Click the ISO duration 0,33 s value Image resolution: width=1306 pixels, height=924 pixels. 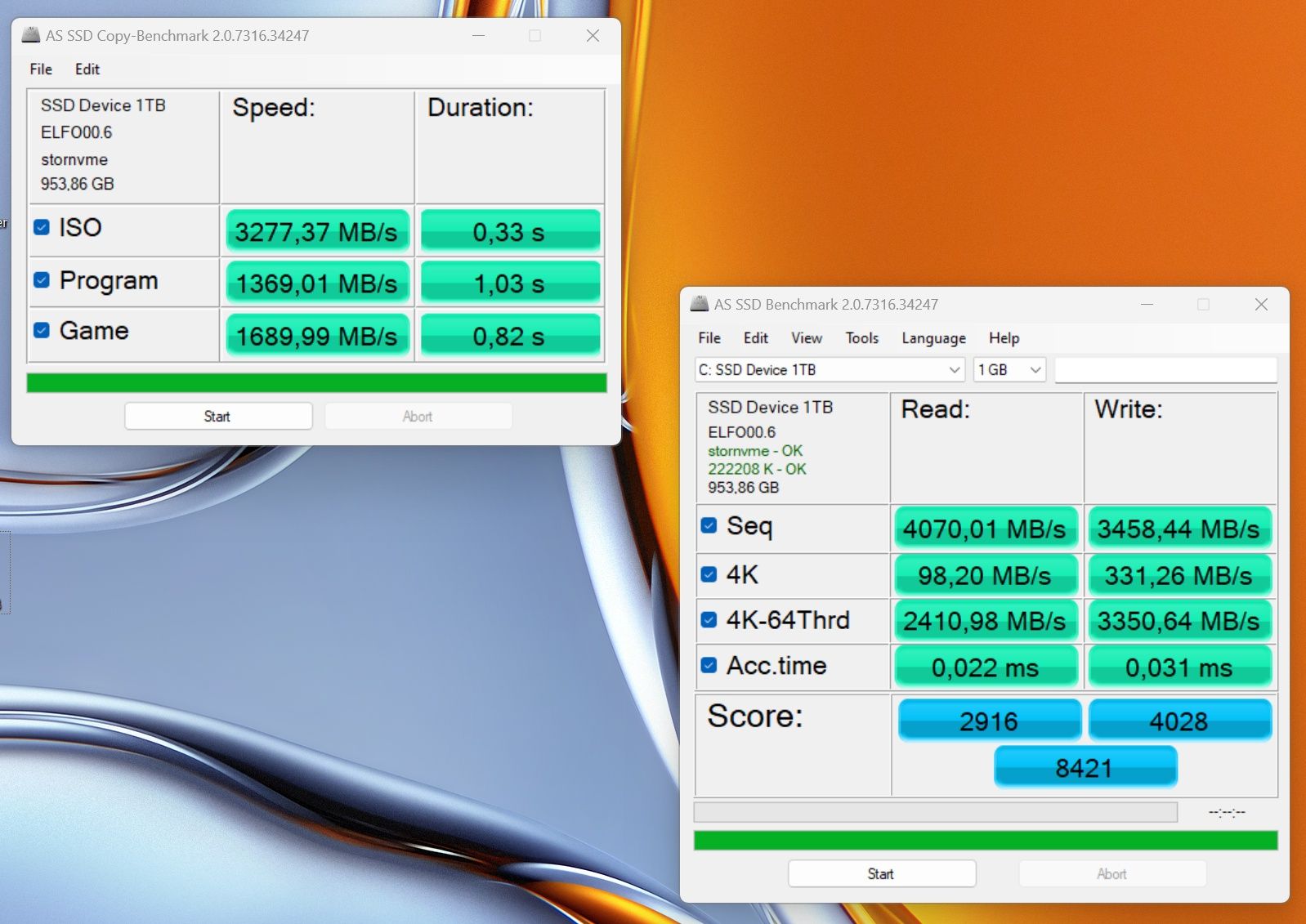pyautogui.click(x=510, y=232)
